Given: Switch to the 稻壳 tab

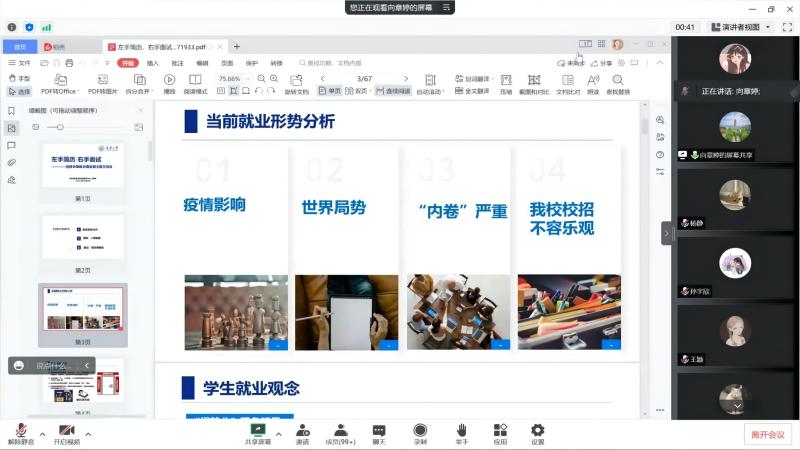Looking at the screenshot, I should pyautogui.click(x=55, y=47).
